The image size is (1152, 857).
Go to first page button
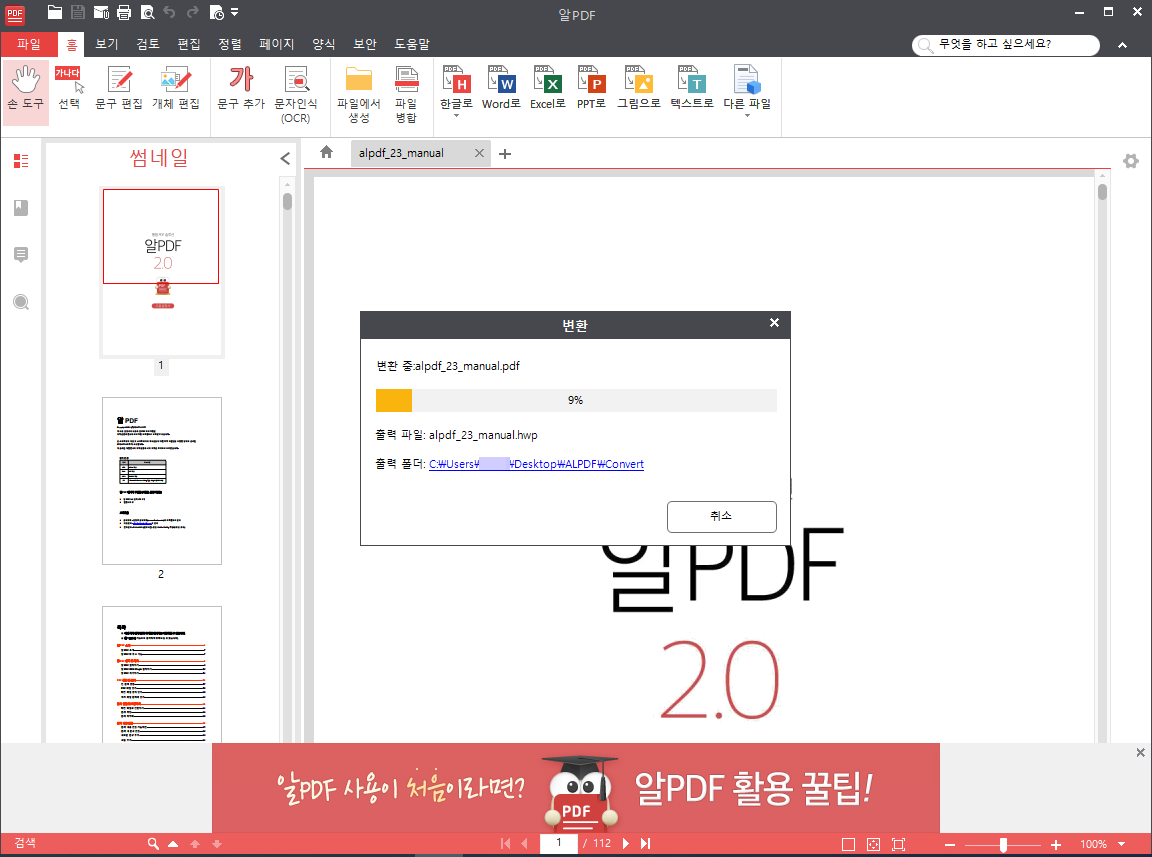[x=505, y=844]
